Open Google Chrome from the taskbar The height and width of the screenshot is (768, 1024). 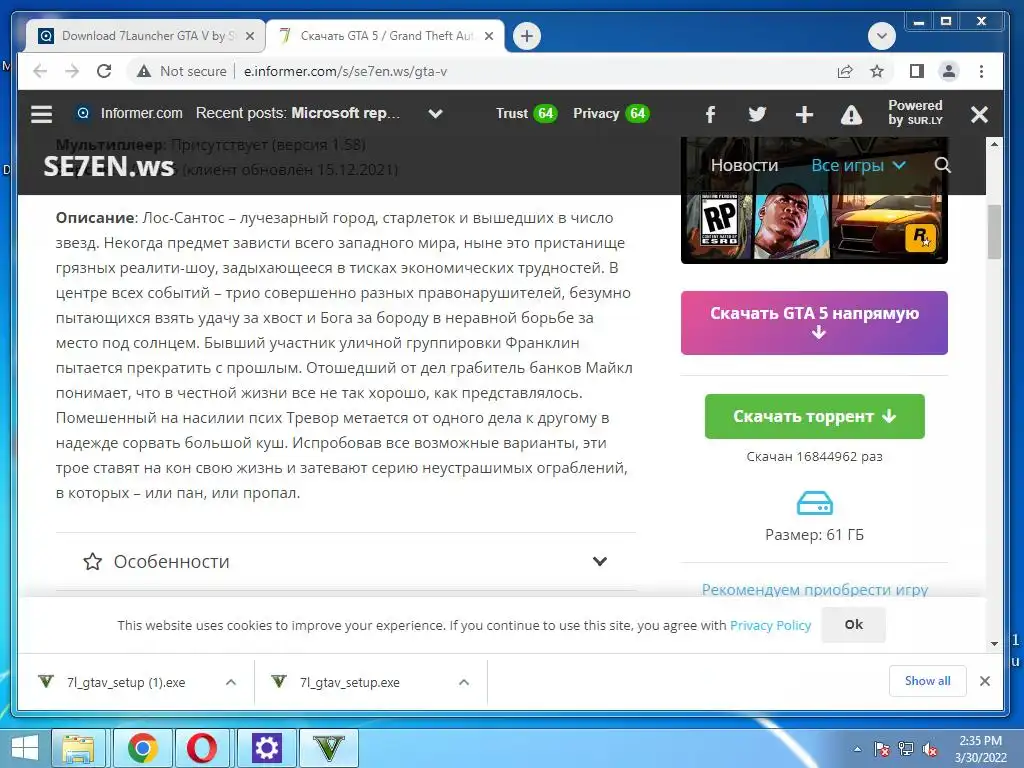pos(142,748)
